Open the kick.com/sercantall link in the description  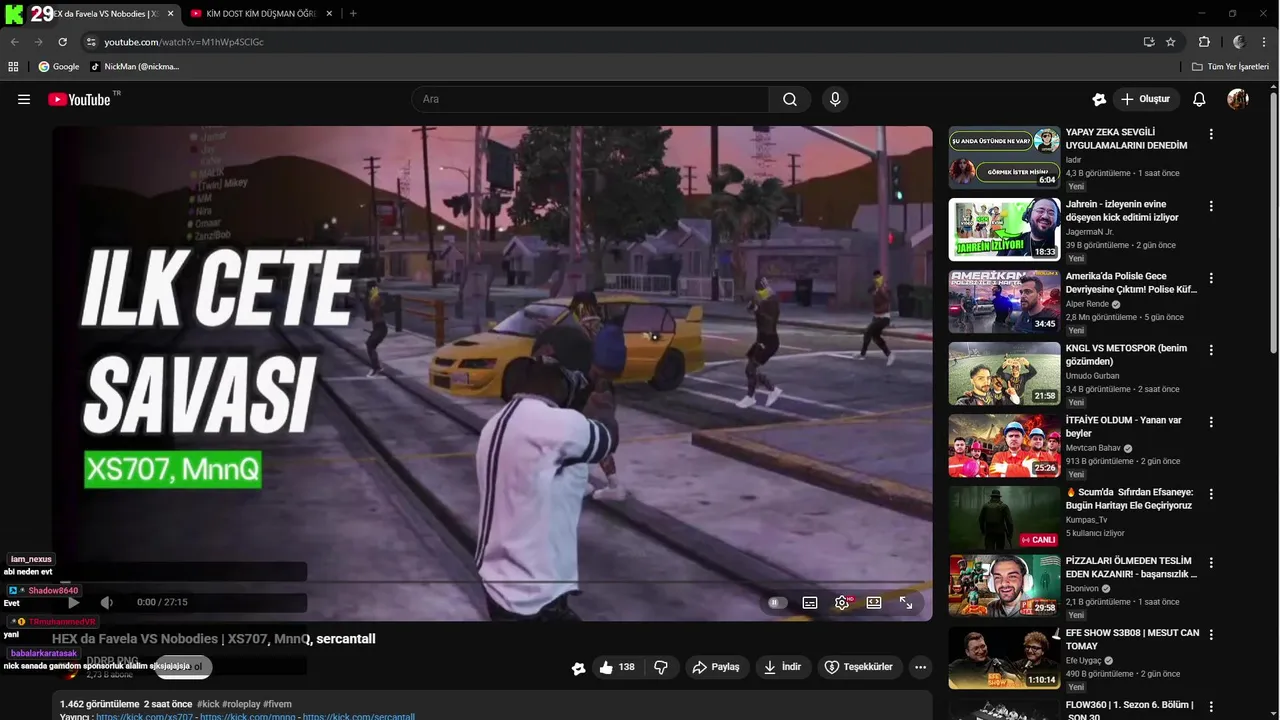(358, 716)
